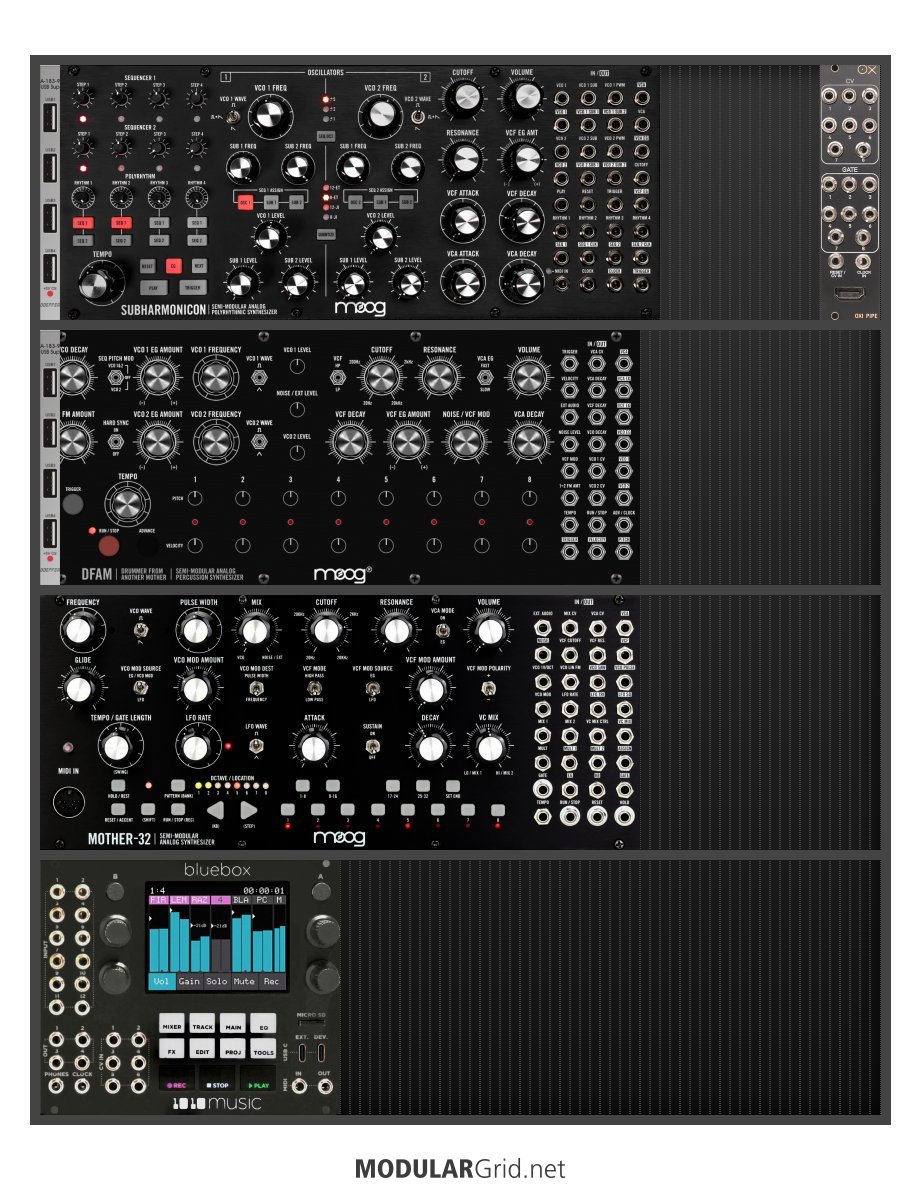Click the DFAM TEMPO knob
Image resolution: width=921 pixels, height=1190 pixels.
pos(127,504)
